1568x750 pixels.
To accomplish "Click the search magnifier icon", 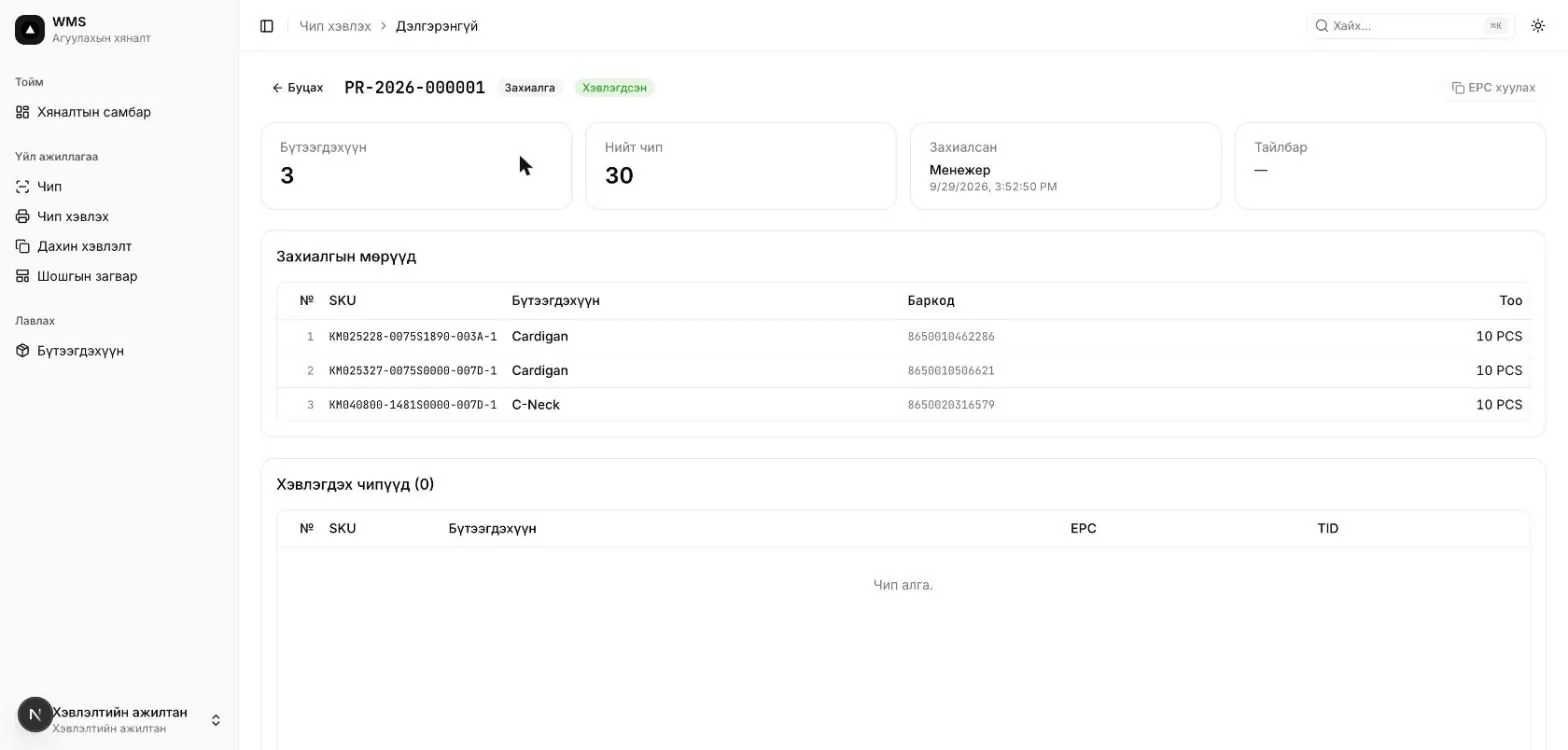I will click(1321, 26).
